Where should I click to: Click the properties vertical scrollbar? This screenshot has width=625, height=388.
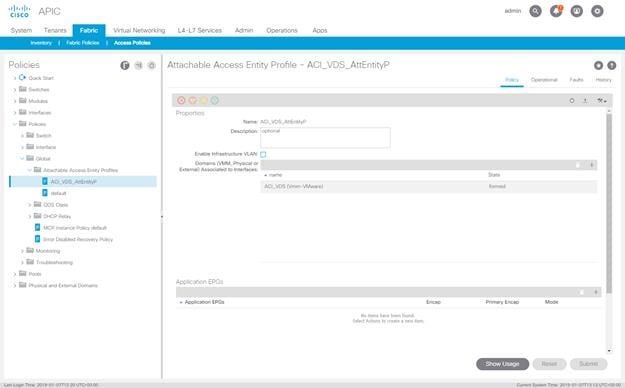coord(609,203)
